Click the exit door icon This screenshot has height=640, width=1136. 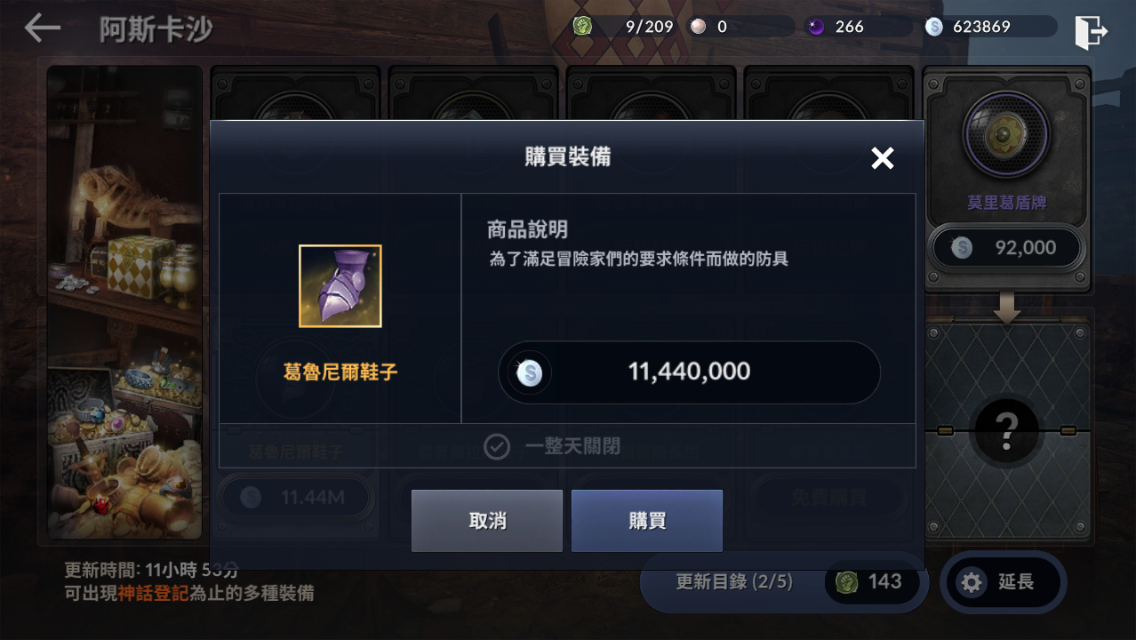[x=1090, y=31]
